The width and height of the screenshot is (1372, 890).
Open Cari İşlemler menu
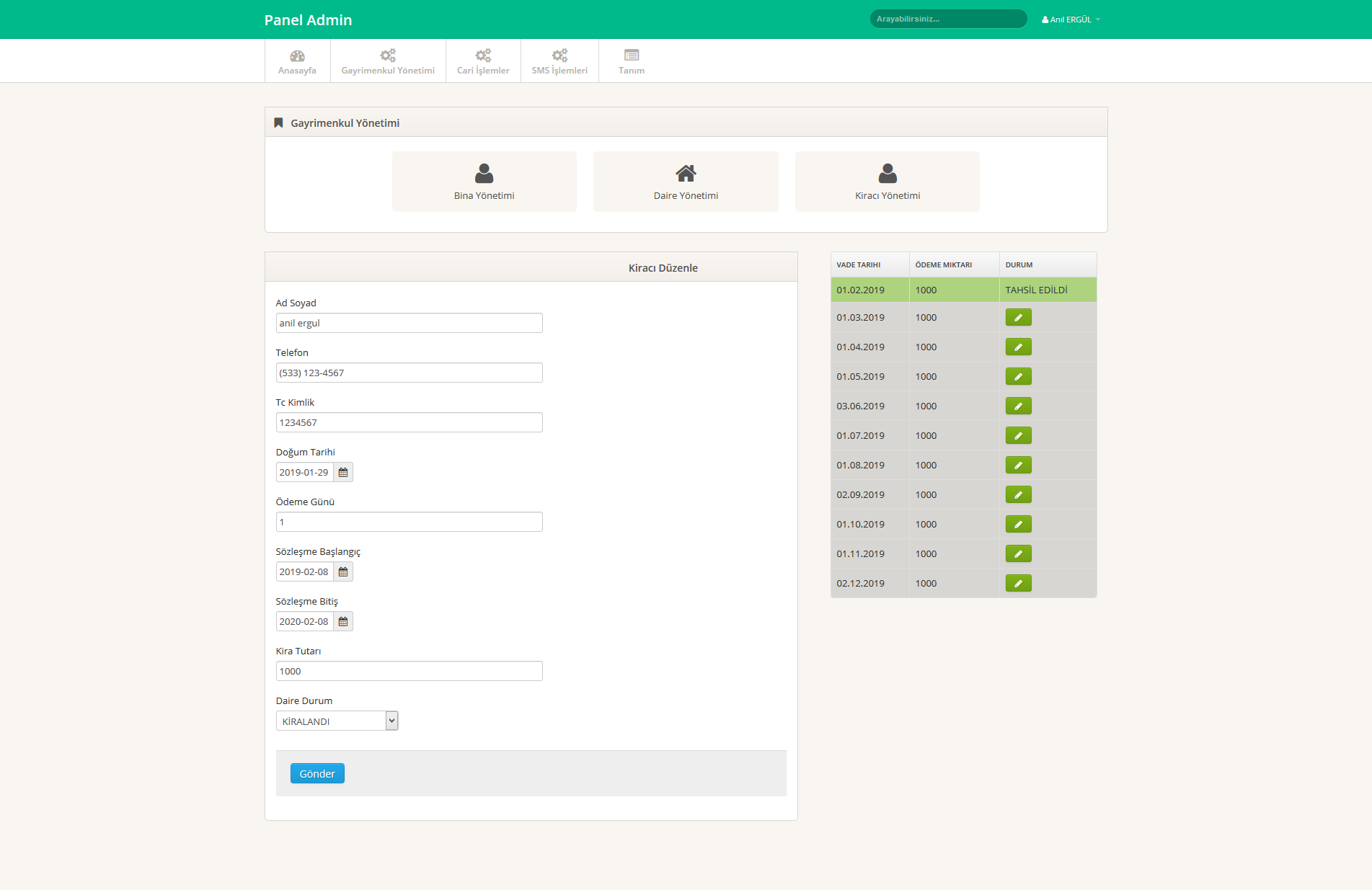pyautogui.click(x=483, y=61)
